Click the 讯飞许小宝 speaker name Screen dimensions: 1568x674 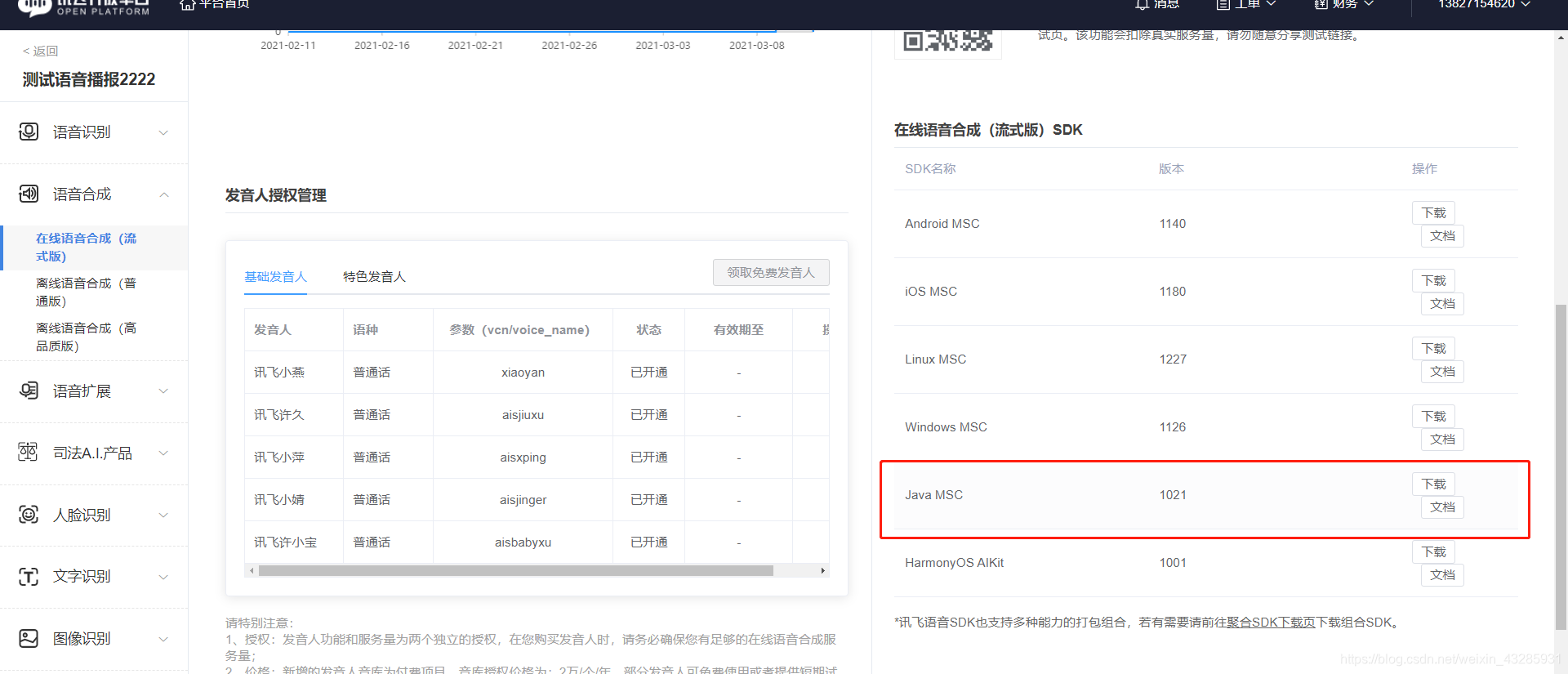click(x=286, y=542)
